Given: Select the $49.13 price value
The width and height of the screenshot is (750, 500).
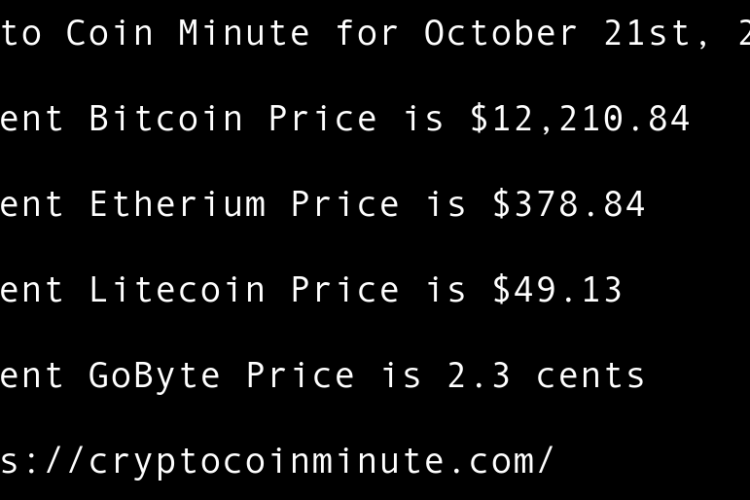Looking at the screenshot, I should tap(557, 290).
